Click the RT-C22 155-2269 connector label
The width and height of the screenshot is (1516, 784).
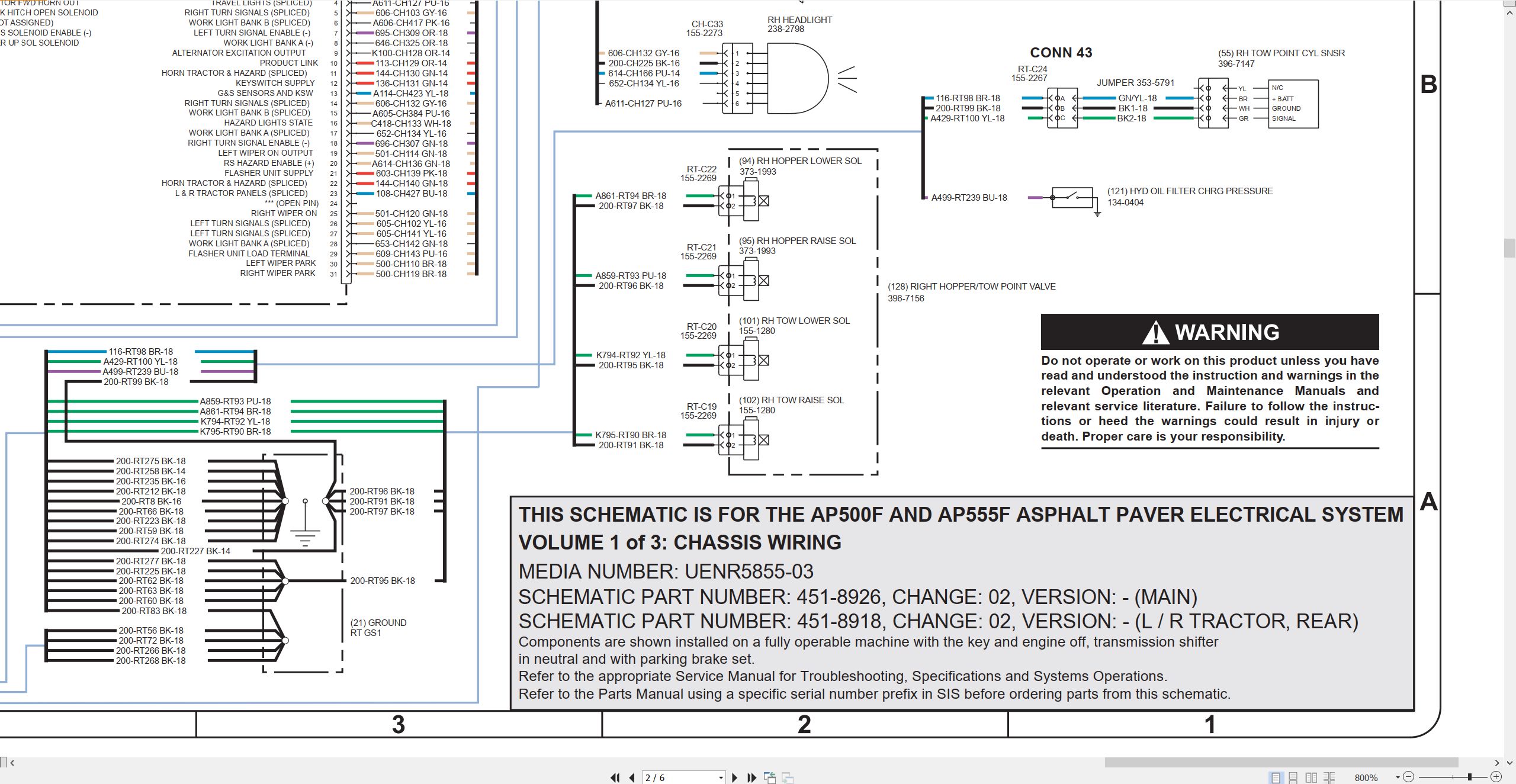coord(699,173)
